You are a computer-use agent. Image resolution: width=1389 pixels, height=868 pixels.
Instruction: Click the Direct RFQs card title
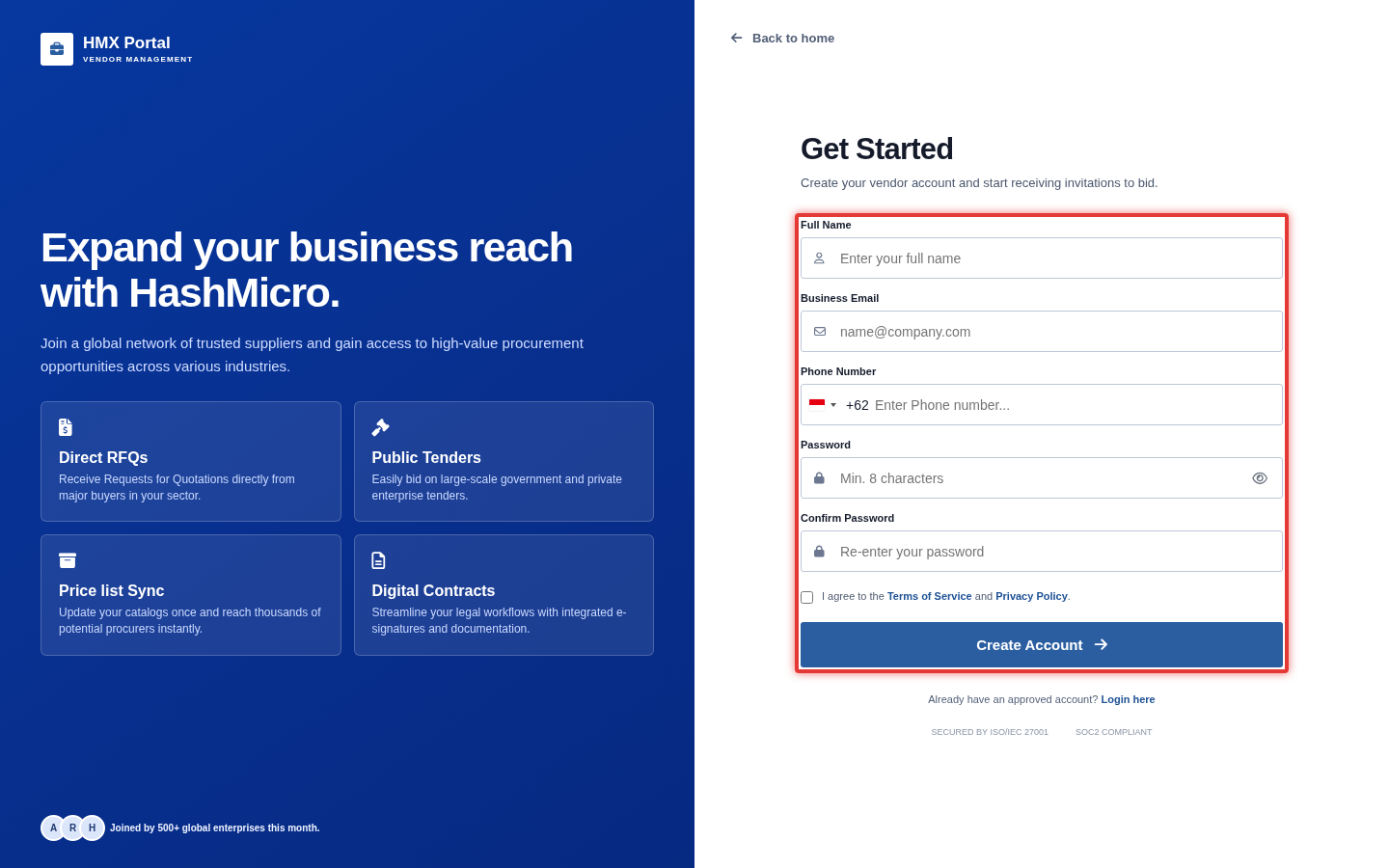pyautogui.click(x=103, y=457)
